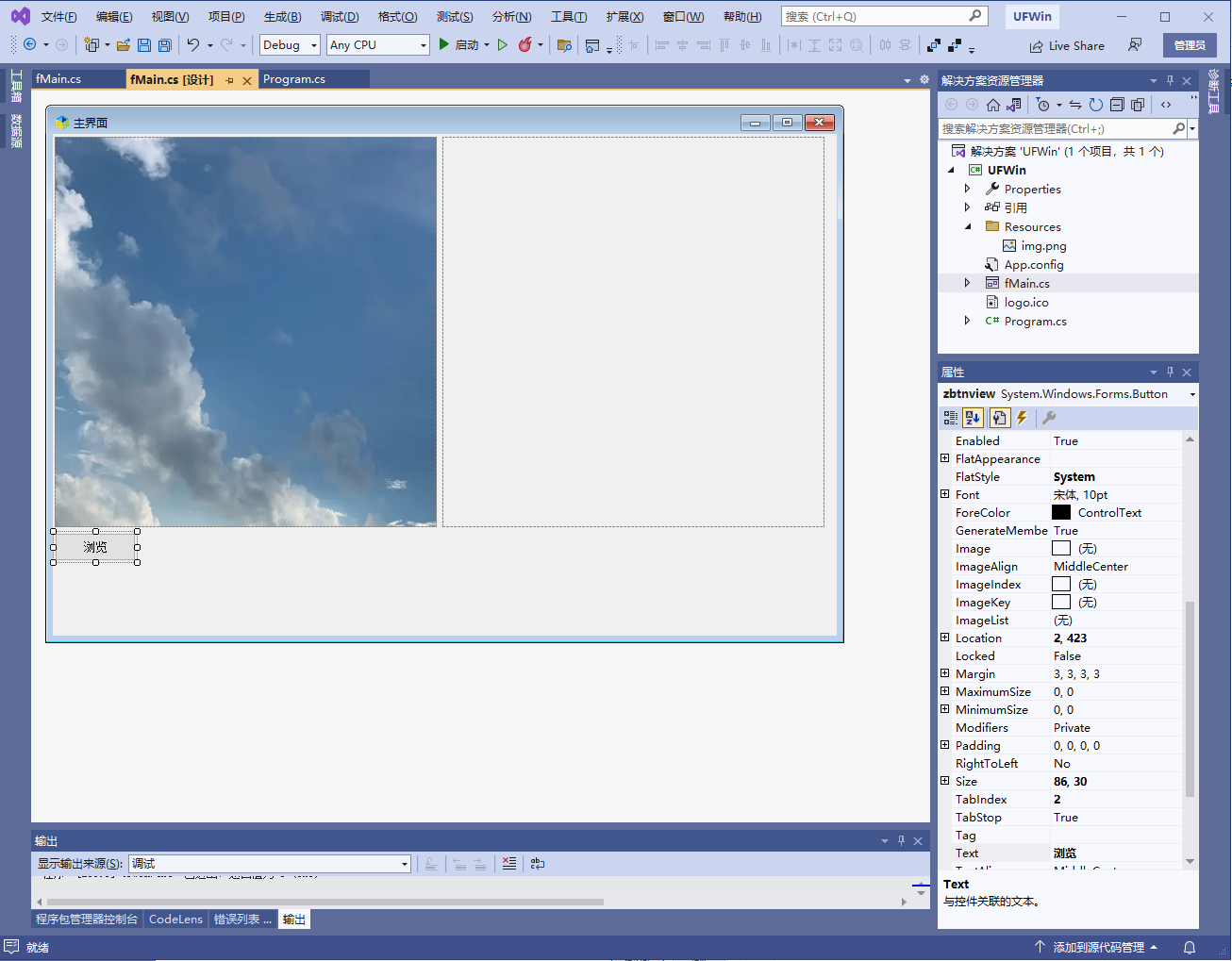Viewport: 1232px width, 961px height.
Task: Sort properties alphabetically in Properties panel
Action: [x=974, y=418]
